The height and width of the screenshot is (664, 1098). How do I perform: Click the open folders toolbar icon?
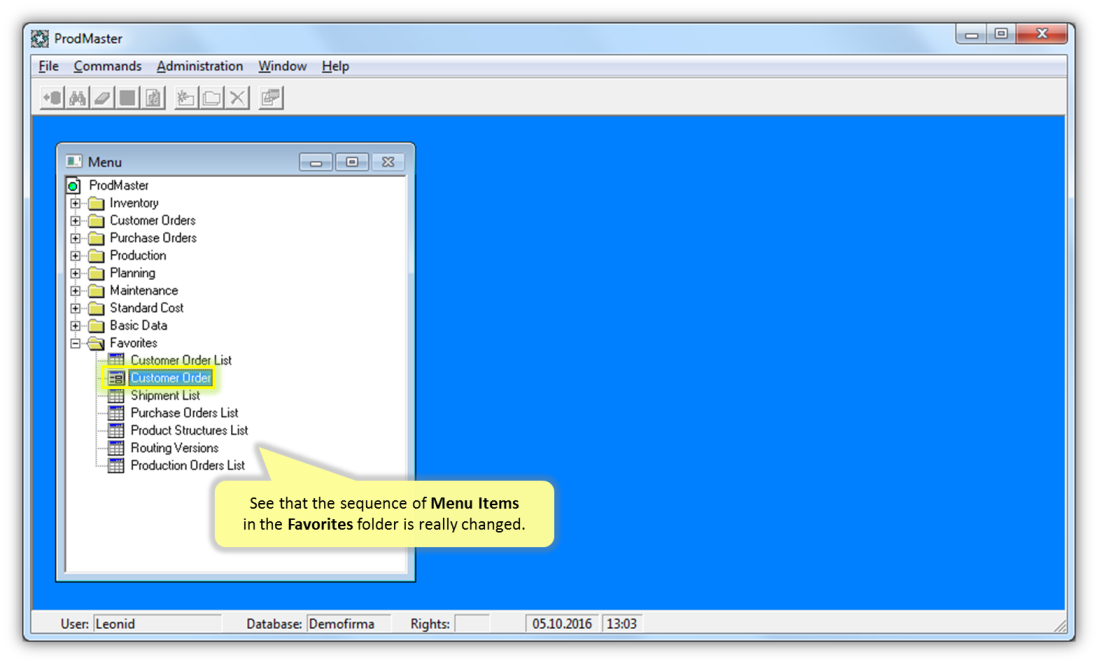click(x=211, y=98)
